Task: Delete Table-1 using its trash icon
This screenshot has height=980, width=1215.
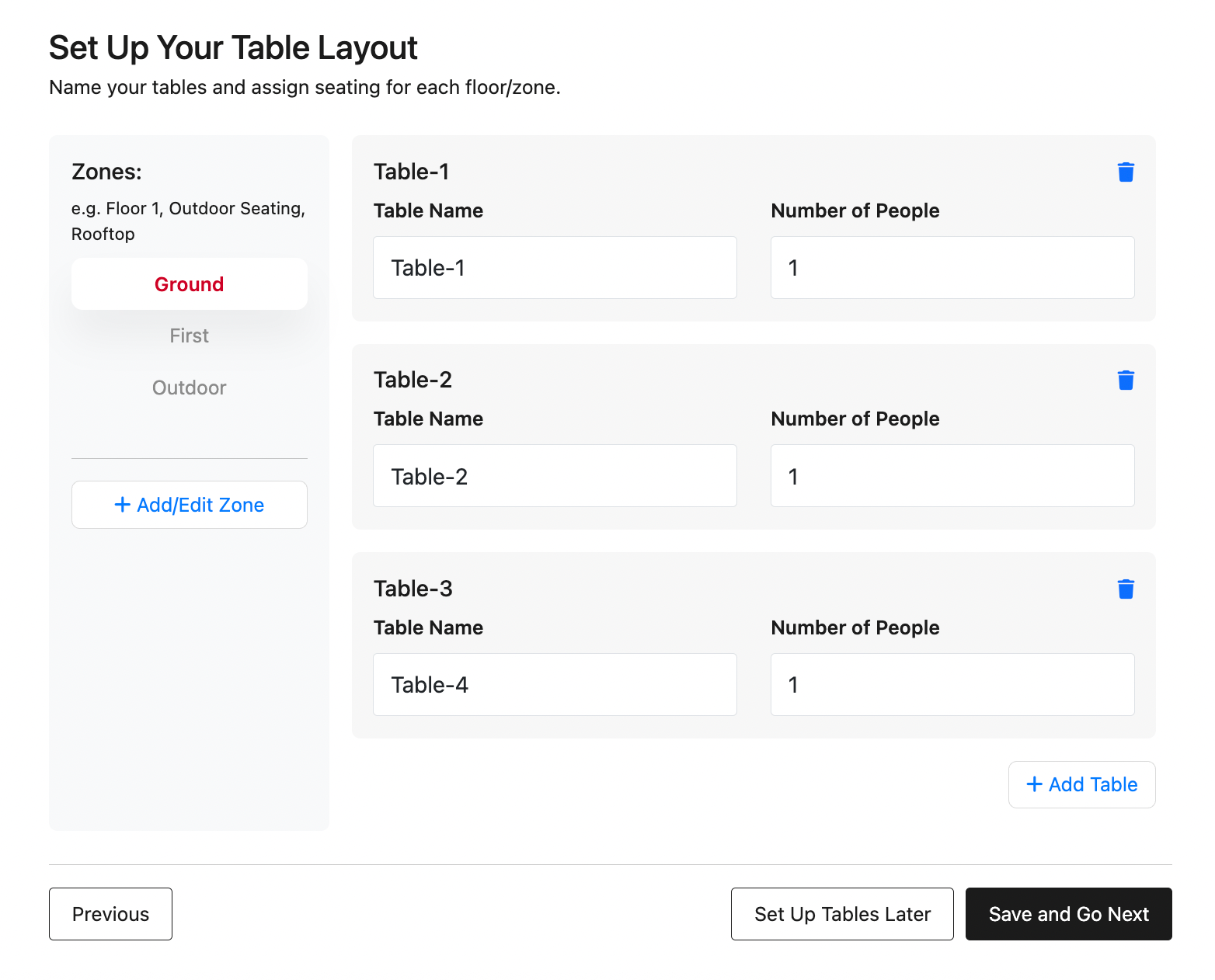Action: point(1126,172)
